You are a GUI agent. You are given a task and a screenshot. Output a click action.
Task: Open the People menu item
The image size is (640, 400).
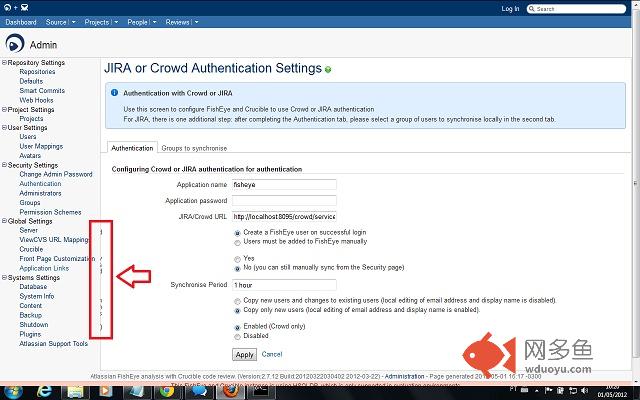click(138, 22)
